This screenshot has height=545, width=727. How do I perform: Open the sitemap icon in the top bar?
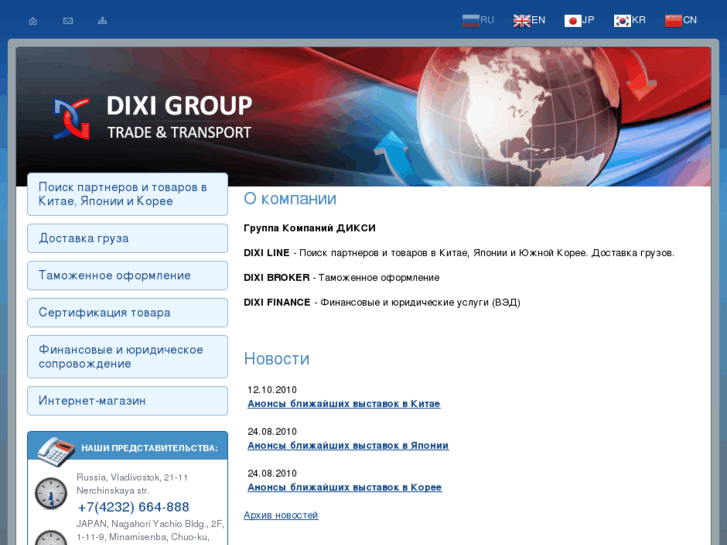pyautogui.click(x=102, y=21)
